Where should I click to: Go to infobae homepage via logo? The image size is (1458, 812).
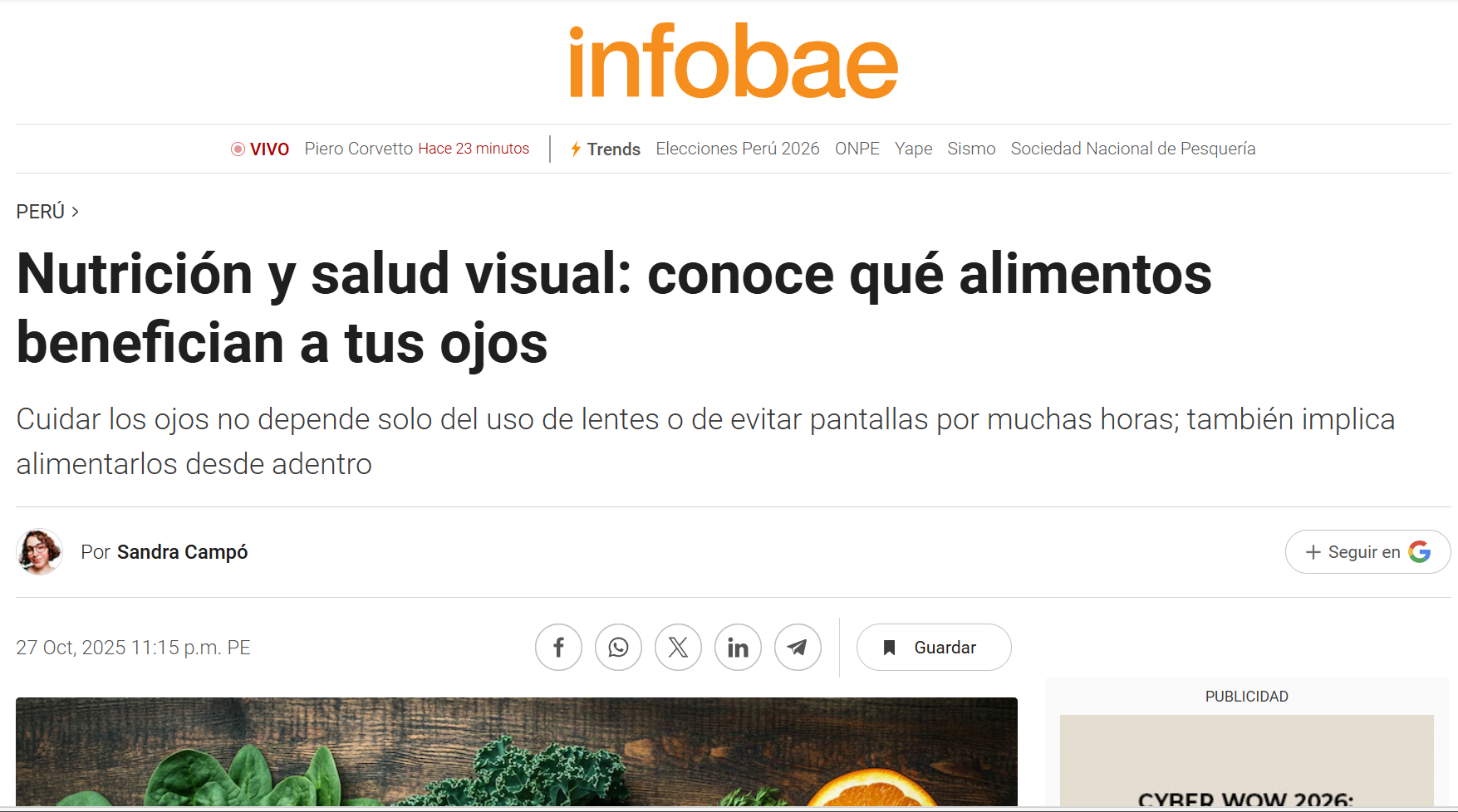click(x=734, y=62)
